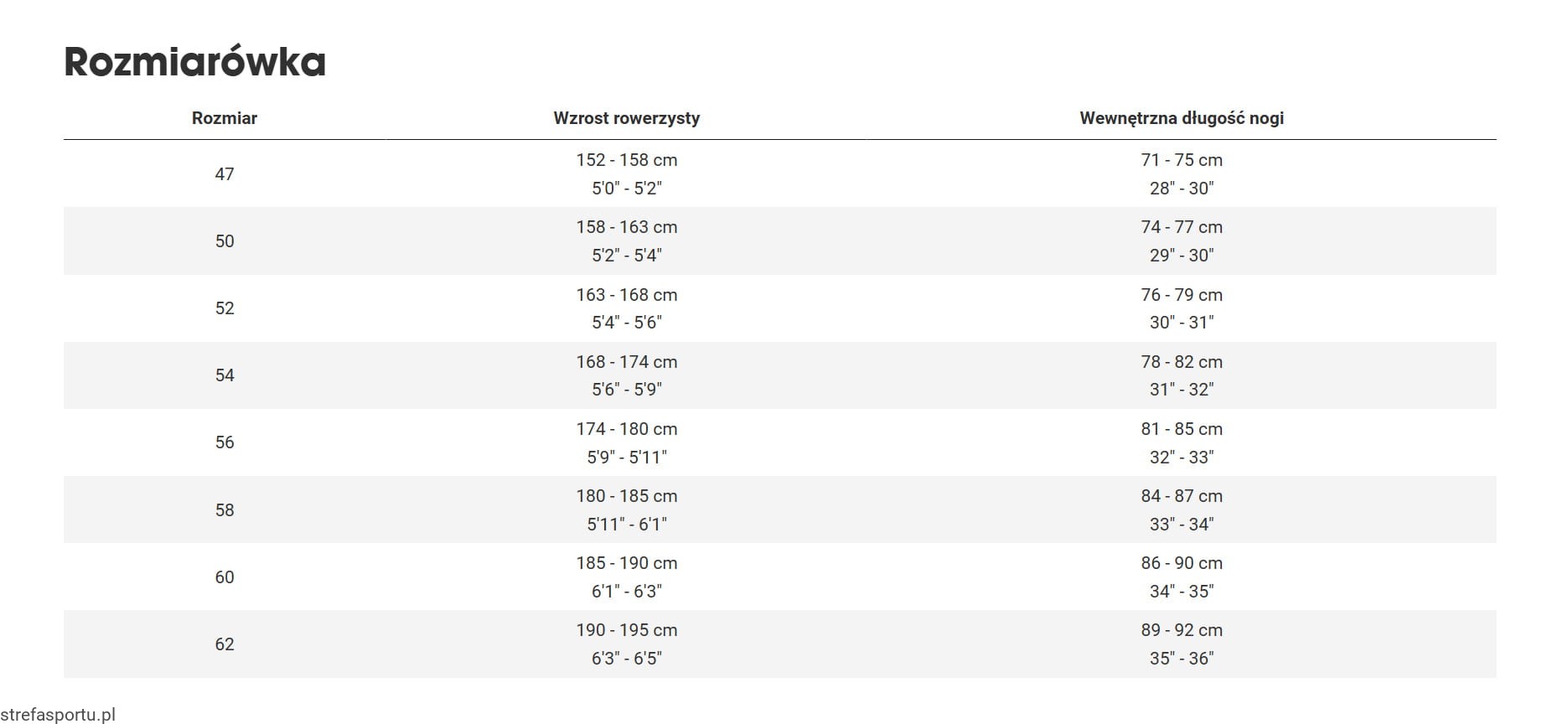Select size 58 row label

click(x=225, y=510)
